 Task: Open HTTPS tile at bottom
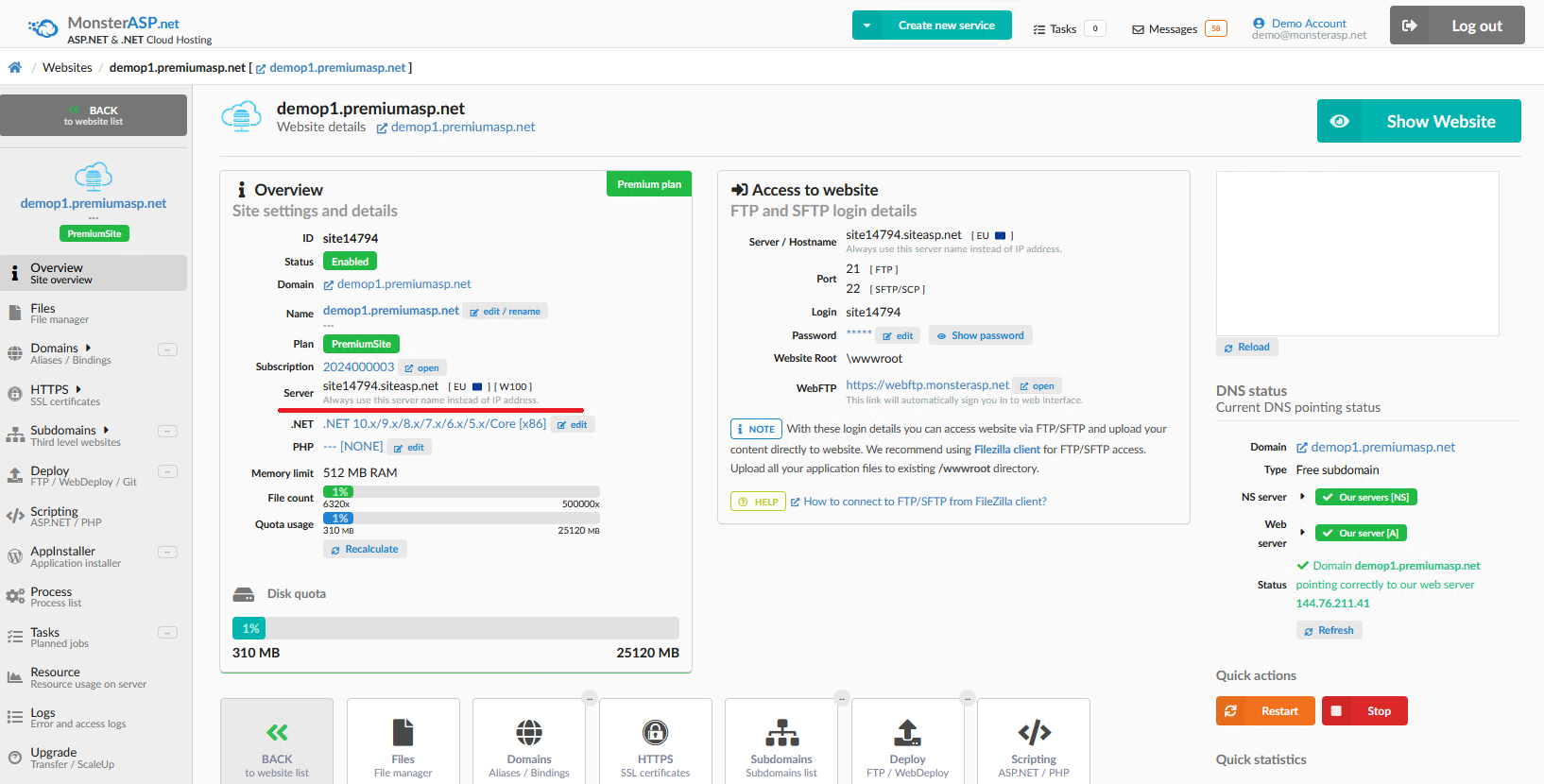coord(656,741)
